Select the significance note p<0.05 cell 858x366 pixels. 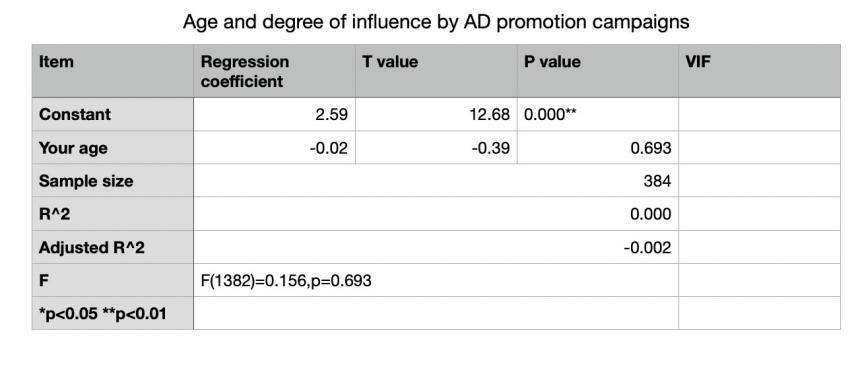click(113, 313)
